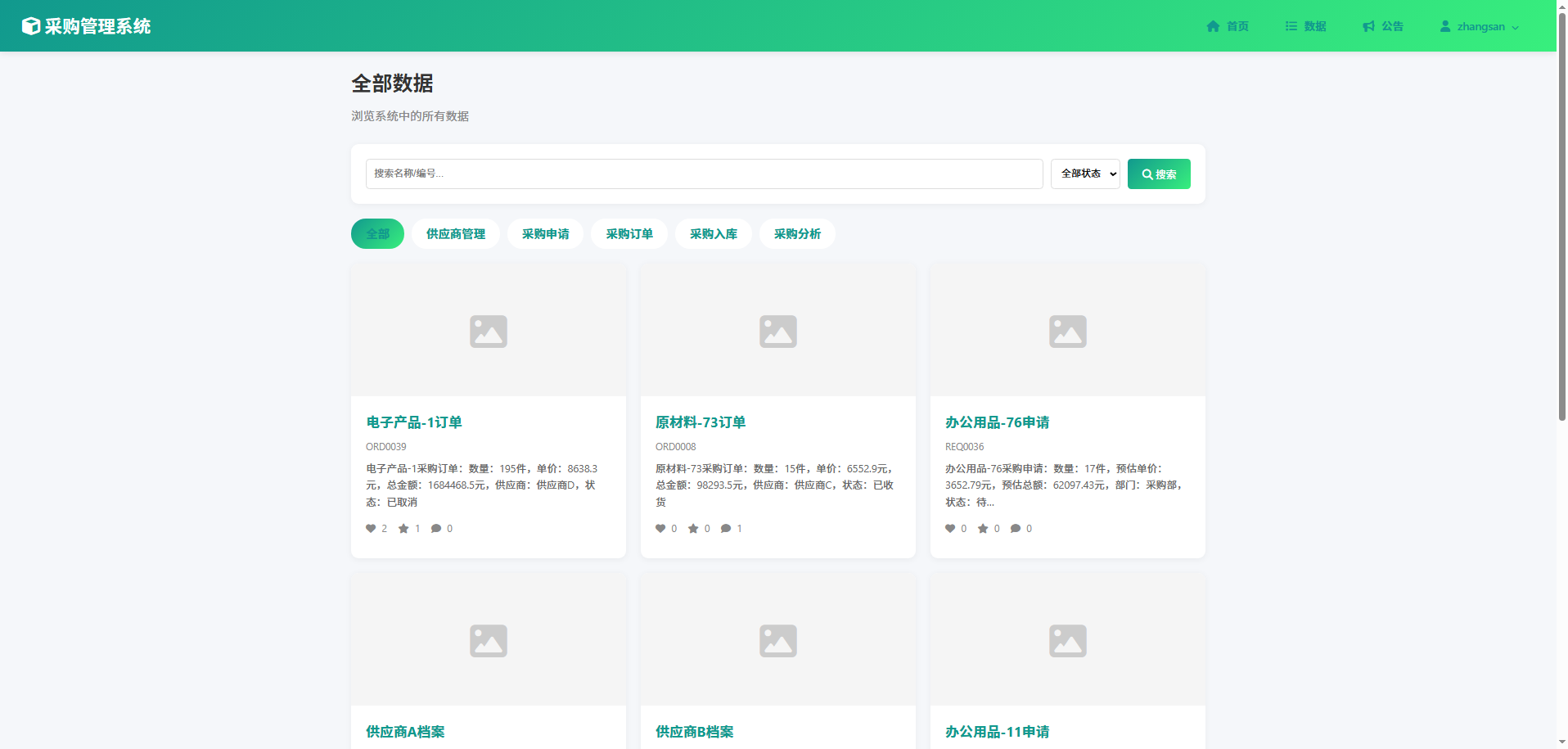Switch to the 采购入库 tab
The image size is (1568, 749).
tap(714, 234)
